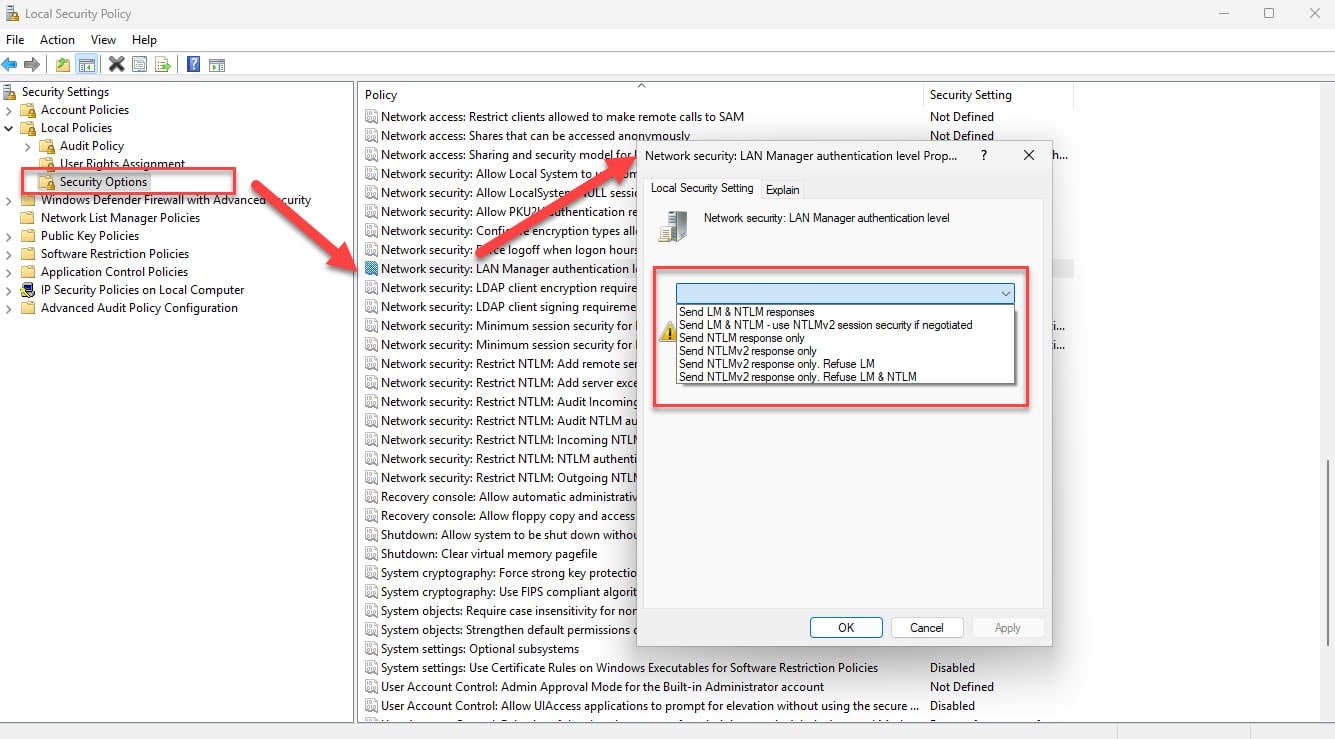The image size is (1335, 739).
Task: Click the Up one level folder icon
Action: point(63,65)
